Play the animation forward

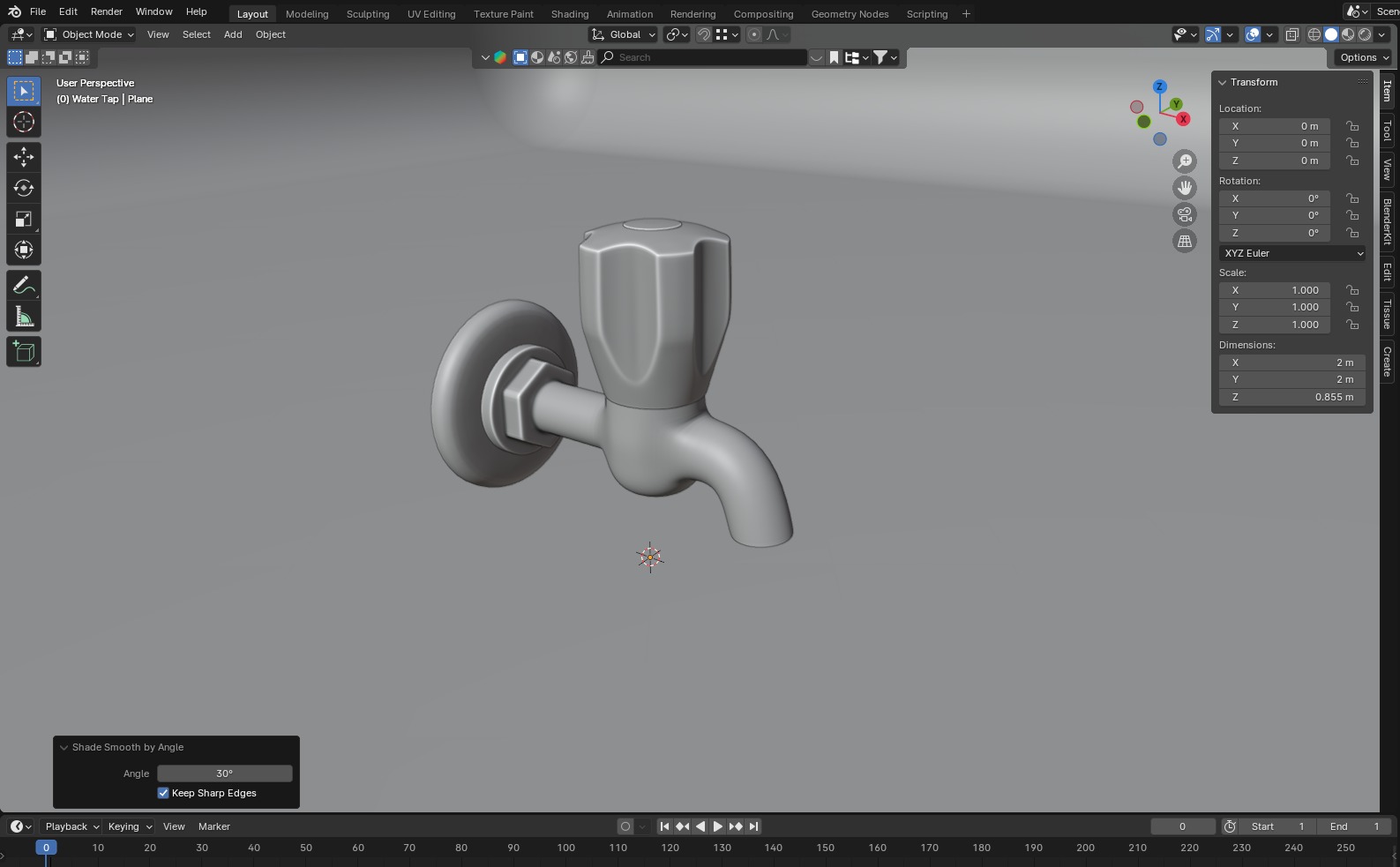click(x=717, y=826)
